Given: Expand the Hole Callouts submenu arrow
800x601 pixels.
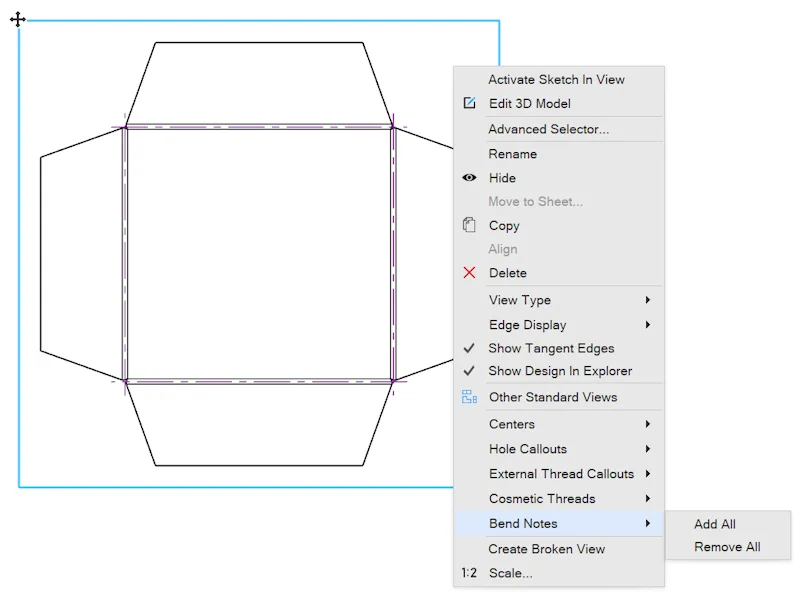Looking at the screenshot, I should tap(647, 448).
